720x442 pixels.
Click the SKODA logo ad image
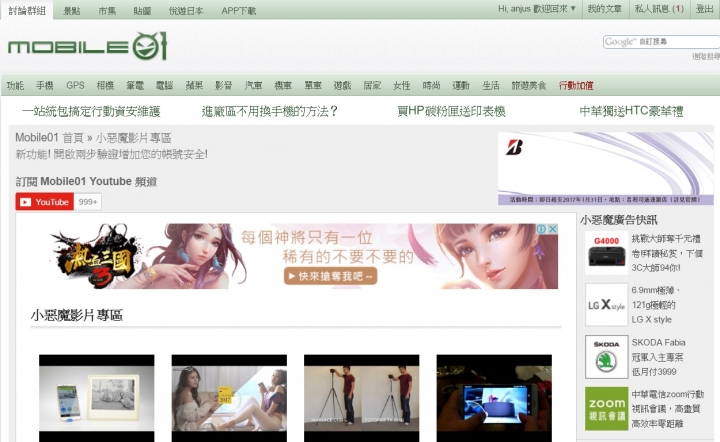pos(606,357)
